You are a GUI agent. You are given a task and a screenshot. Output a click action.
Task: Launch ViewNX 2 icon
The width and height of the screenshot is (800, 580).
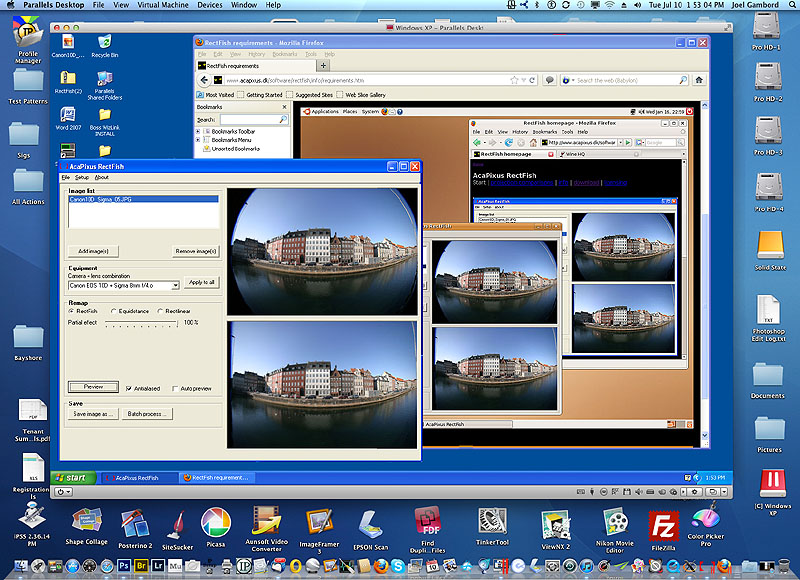555,525
